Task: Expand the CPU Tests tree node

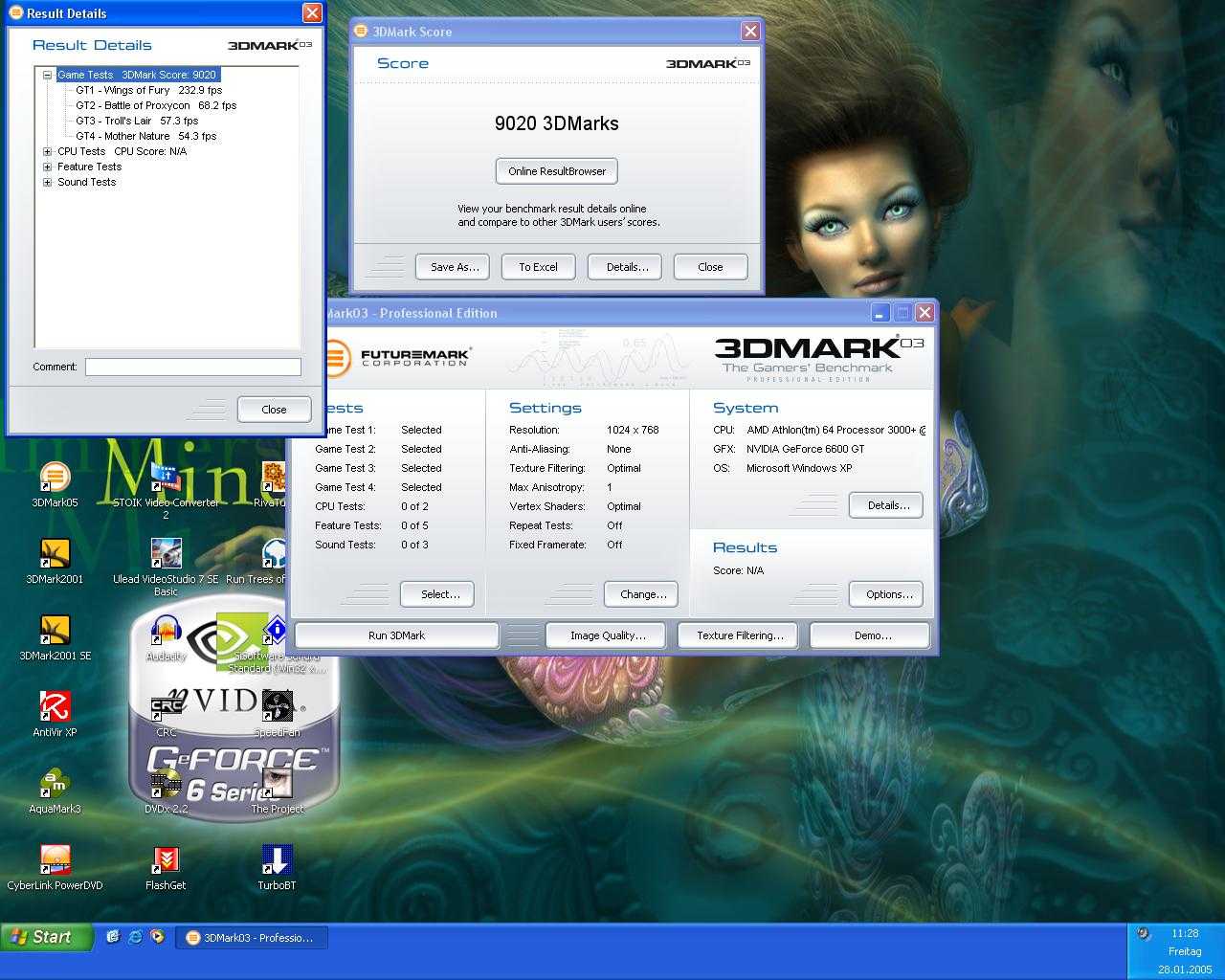Action: coord(47,151)
